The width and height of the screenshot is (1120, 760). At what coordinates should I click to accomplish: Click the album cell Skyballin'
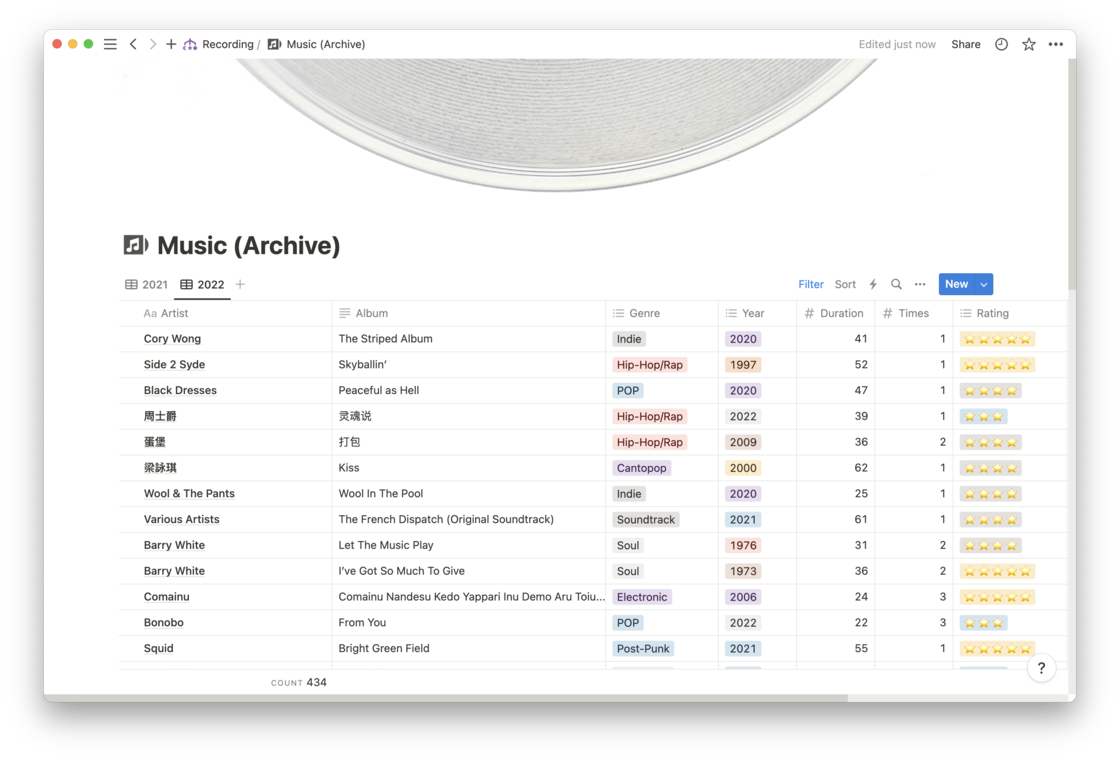point(469,364)
